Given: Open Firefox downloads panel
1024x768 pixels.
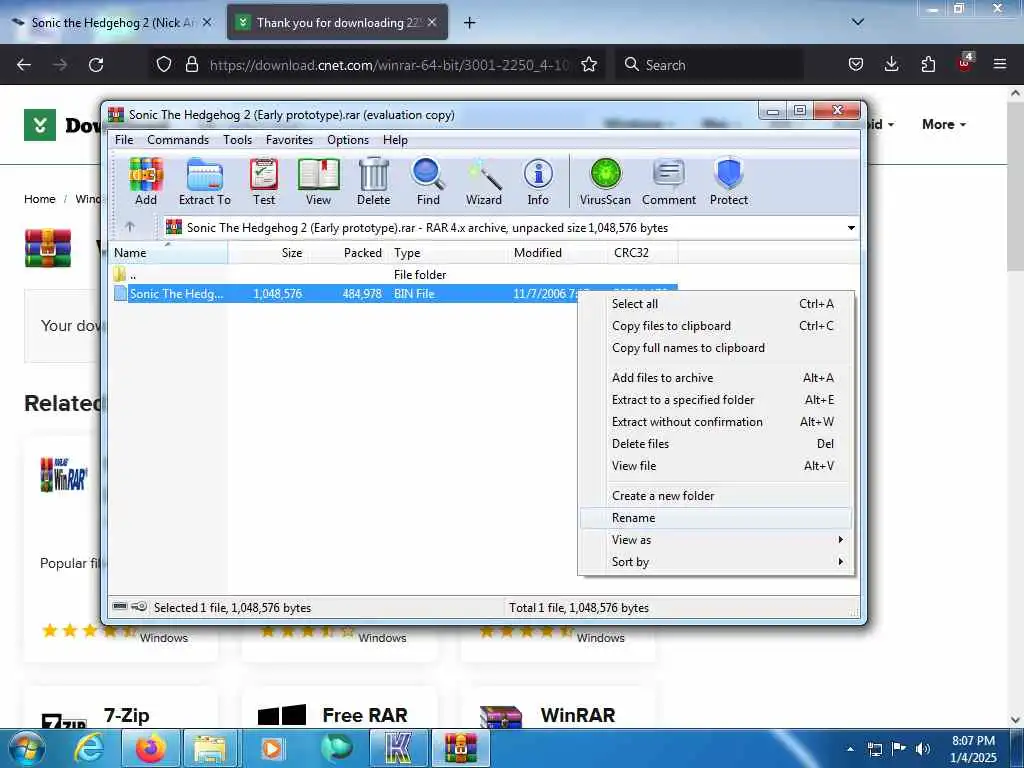Looking at the screenshot, I should point(891,64).
